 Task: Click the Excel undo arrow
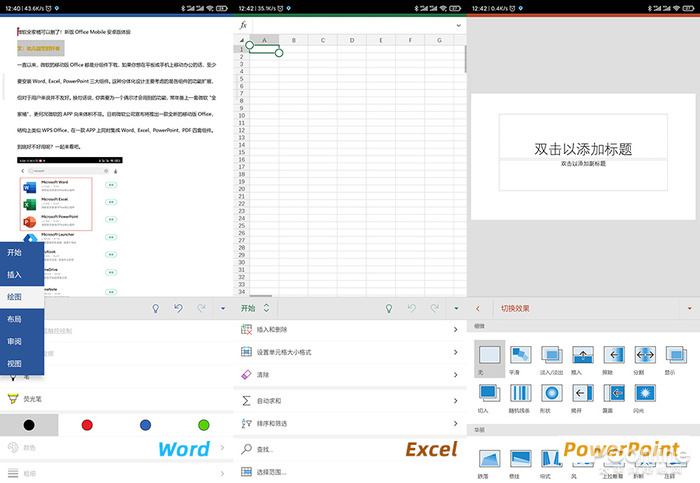(412, 308)
